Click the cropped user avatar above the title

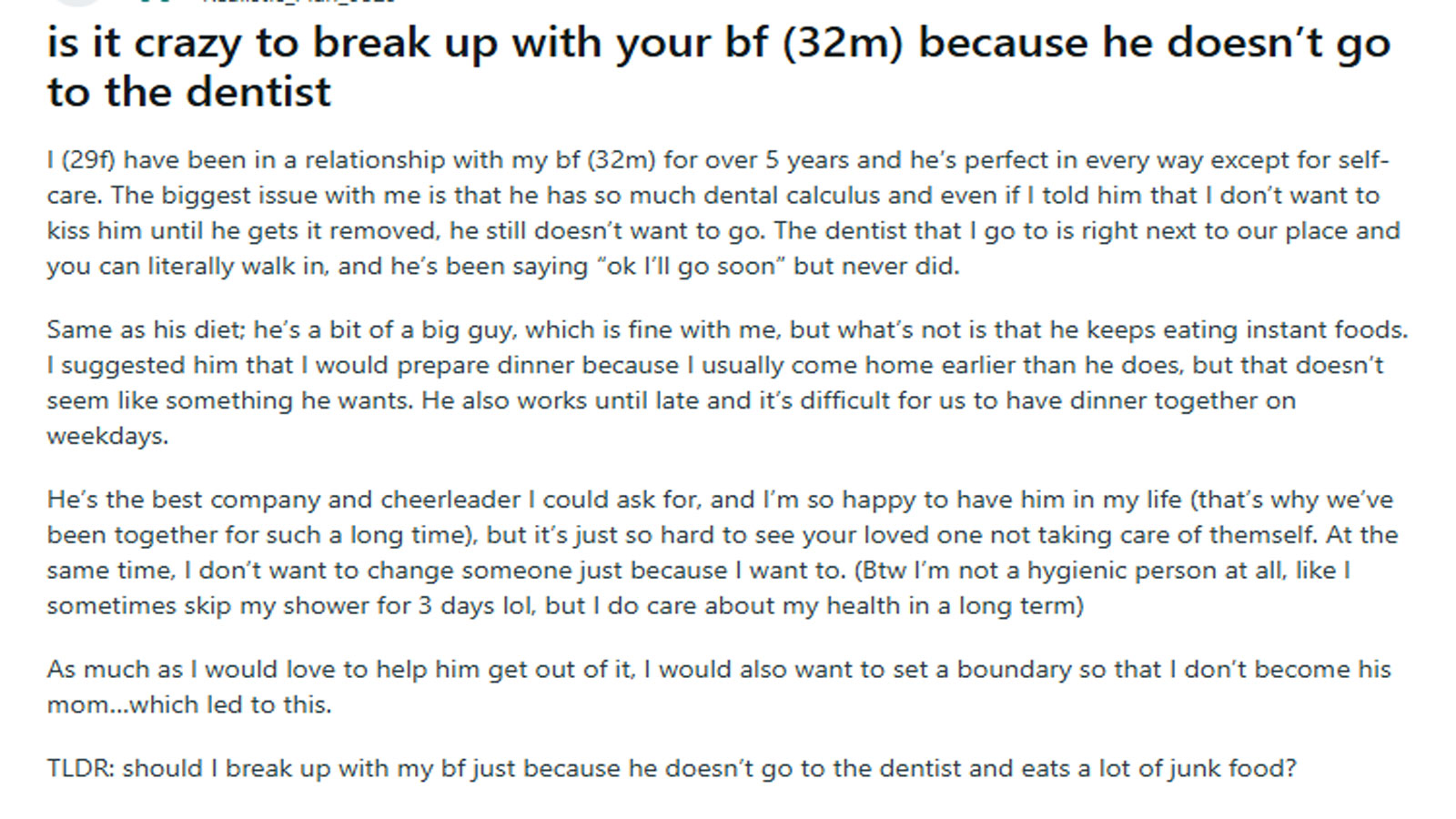(x=77, y=3)
